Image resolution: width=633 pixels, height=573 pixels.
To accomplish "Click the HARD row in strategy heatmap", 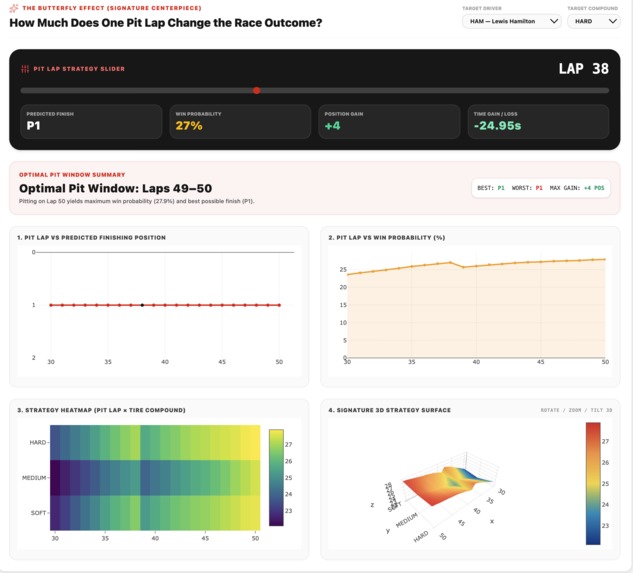I will [x=155, y=443].
